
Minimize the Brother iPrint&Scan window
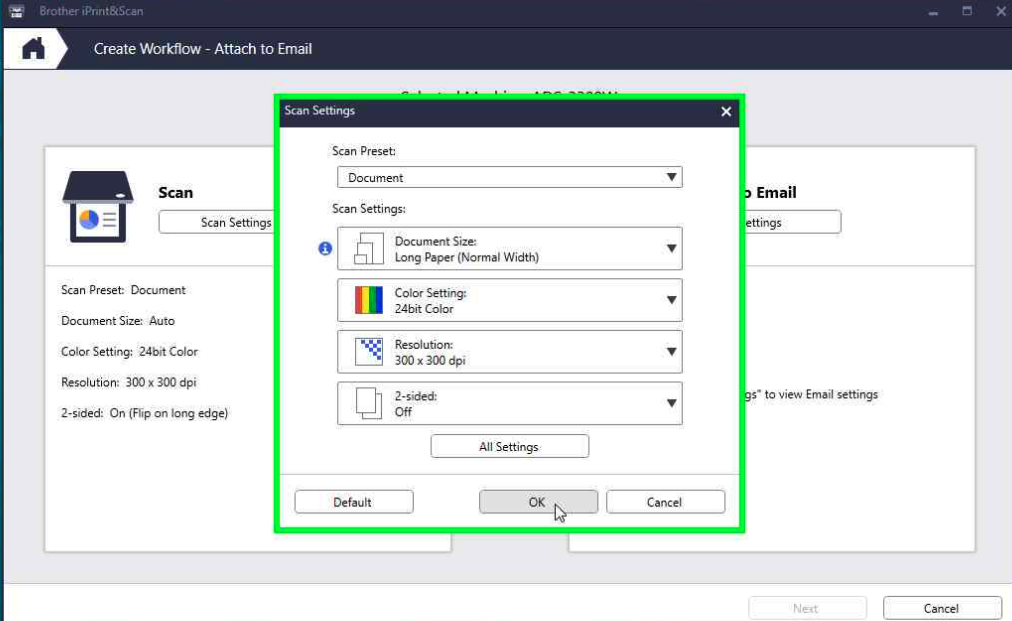pyautogui.click(x=933, y=12)
